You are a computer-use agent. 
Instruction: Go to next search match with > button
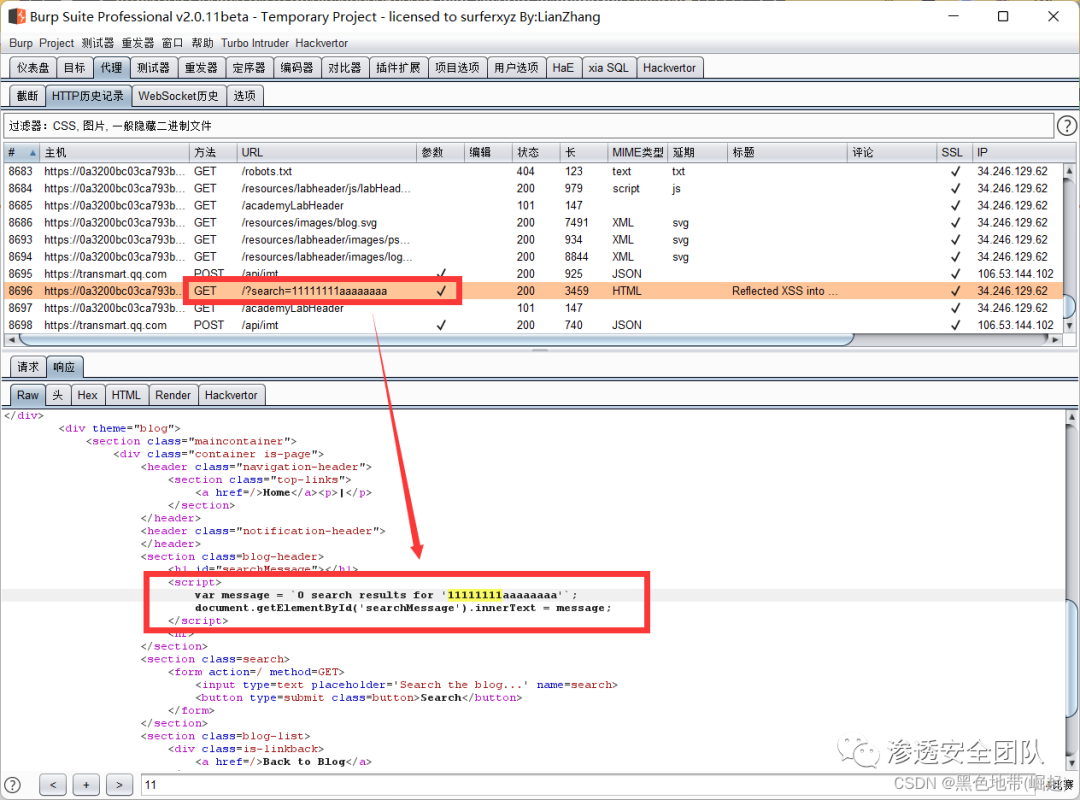point(118,784)
